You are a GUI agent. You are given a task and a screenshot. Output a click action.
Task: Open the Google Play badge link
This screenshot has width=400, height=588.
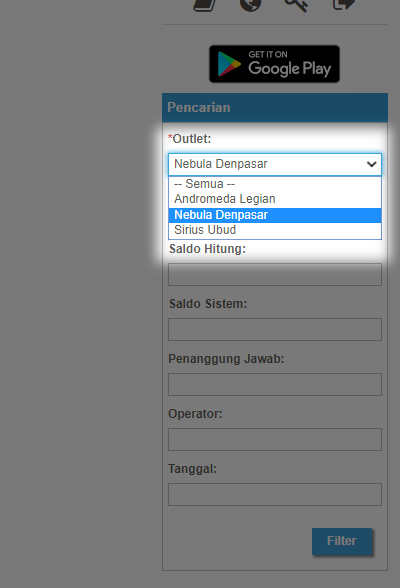pos(274,64)
